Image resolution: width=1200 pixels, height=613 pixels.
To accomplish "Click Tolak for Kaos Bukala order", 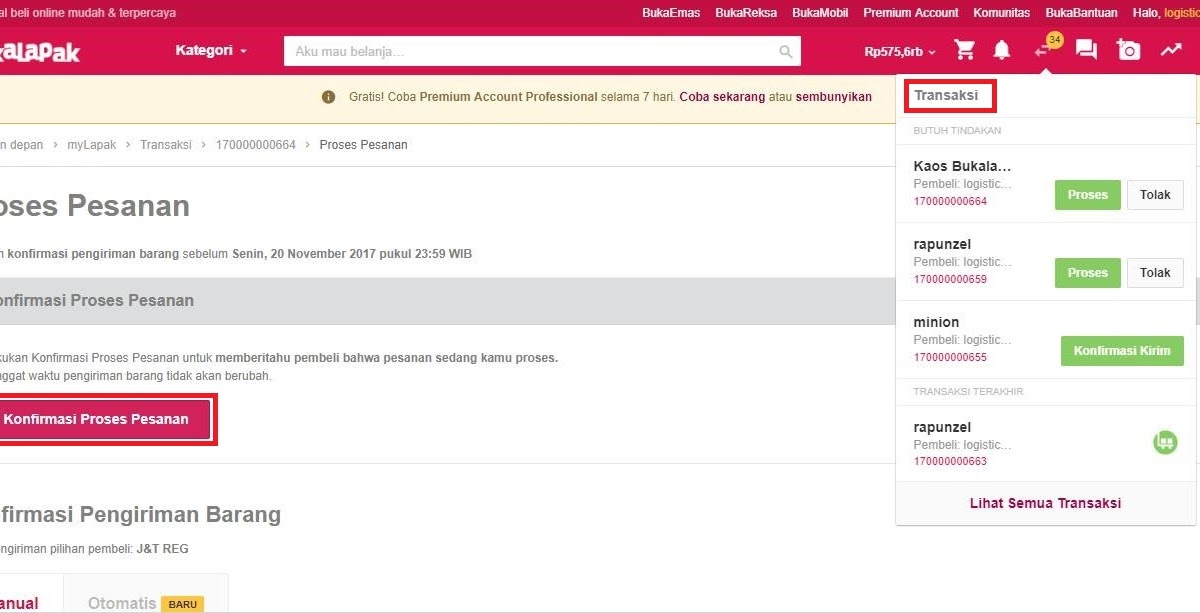I will point(1155,195).
